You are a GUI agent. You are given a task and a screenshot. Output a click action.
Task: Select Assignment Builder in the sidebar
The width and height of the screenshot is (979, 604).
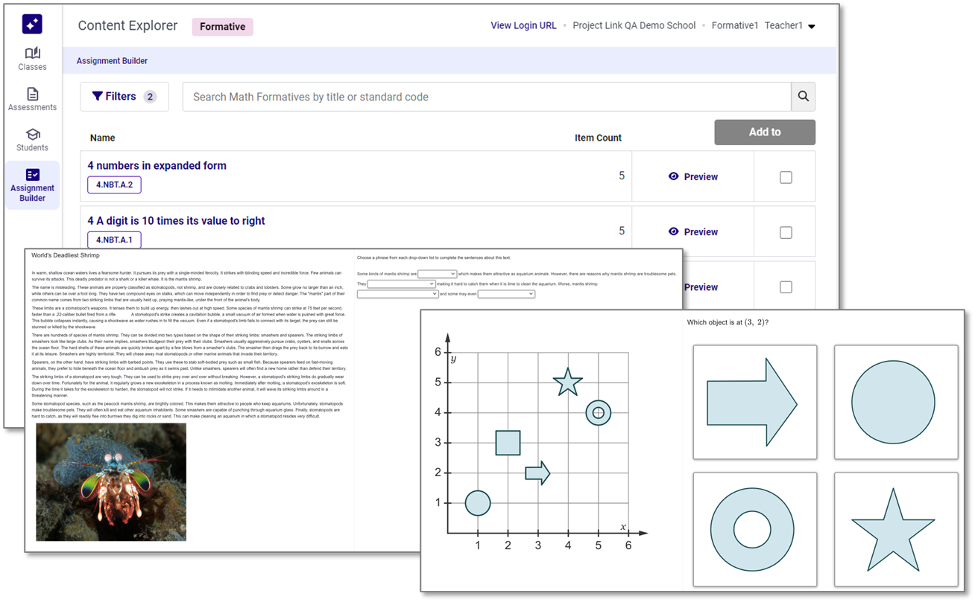coord(32,186)
